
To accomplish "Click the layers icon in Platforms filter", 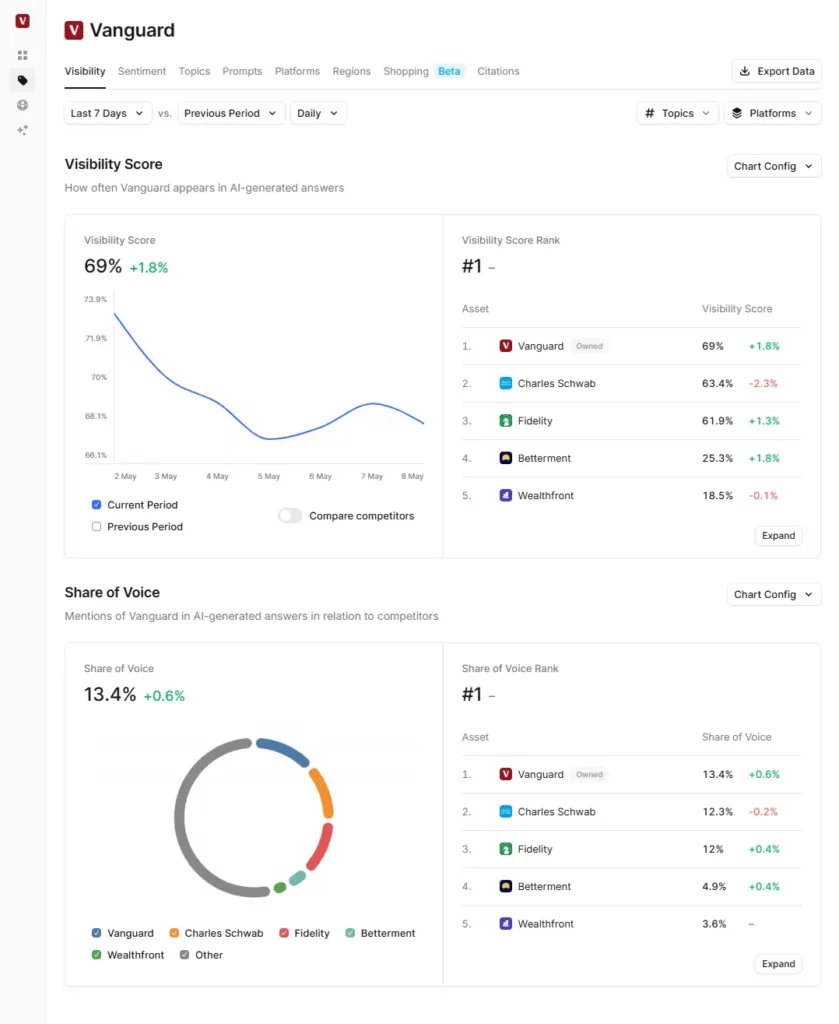I will pyautogui.click(x=737, y=113).
